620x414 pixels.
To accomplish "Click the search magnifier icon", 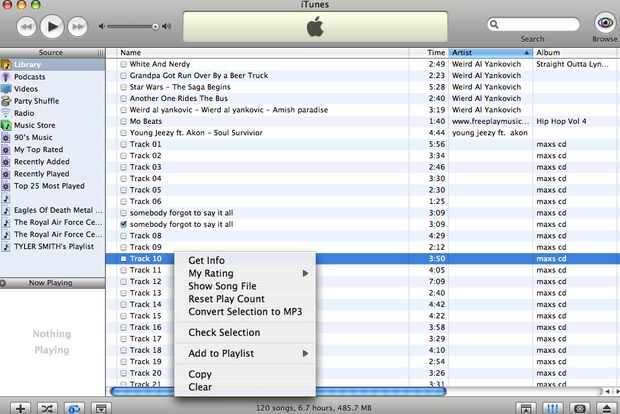I will (494, 25).
